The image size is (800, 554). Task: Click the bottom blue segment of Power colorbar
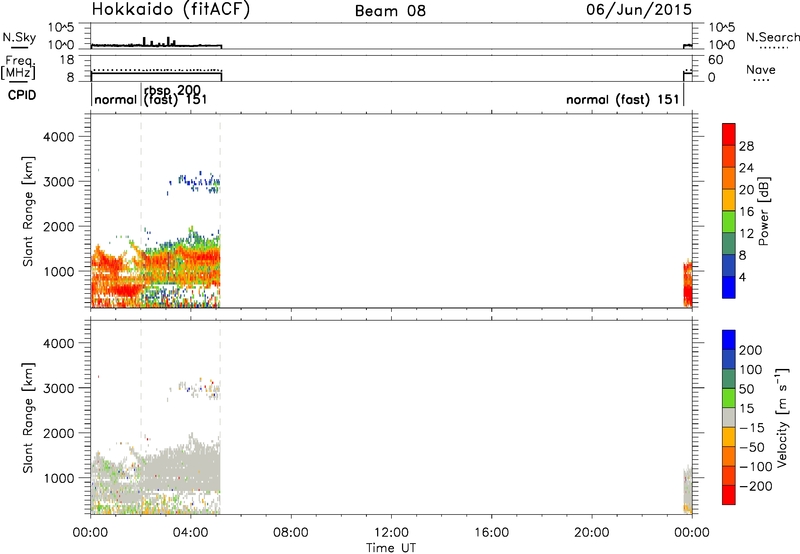(729, 287)
